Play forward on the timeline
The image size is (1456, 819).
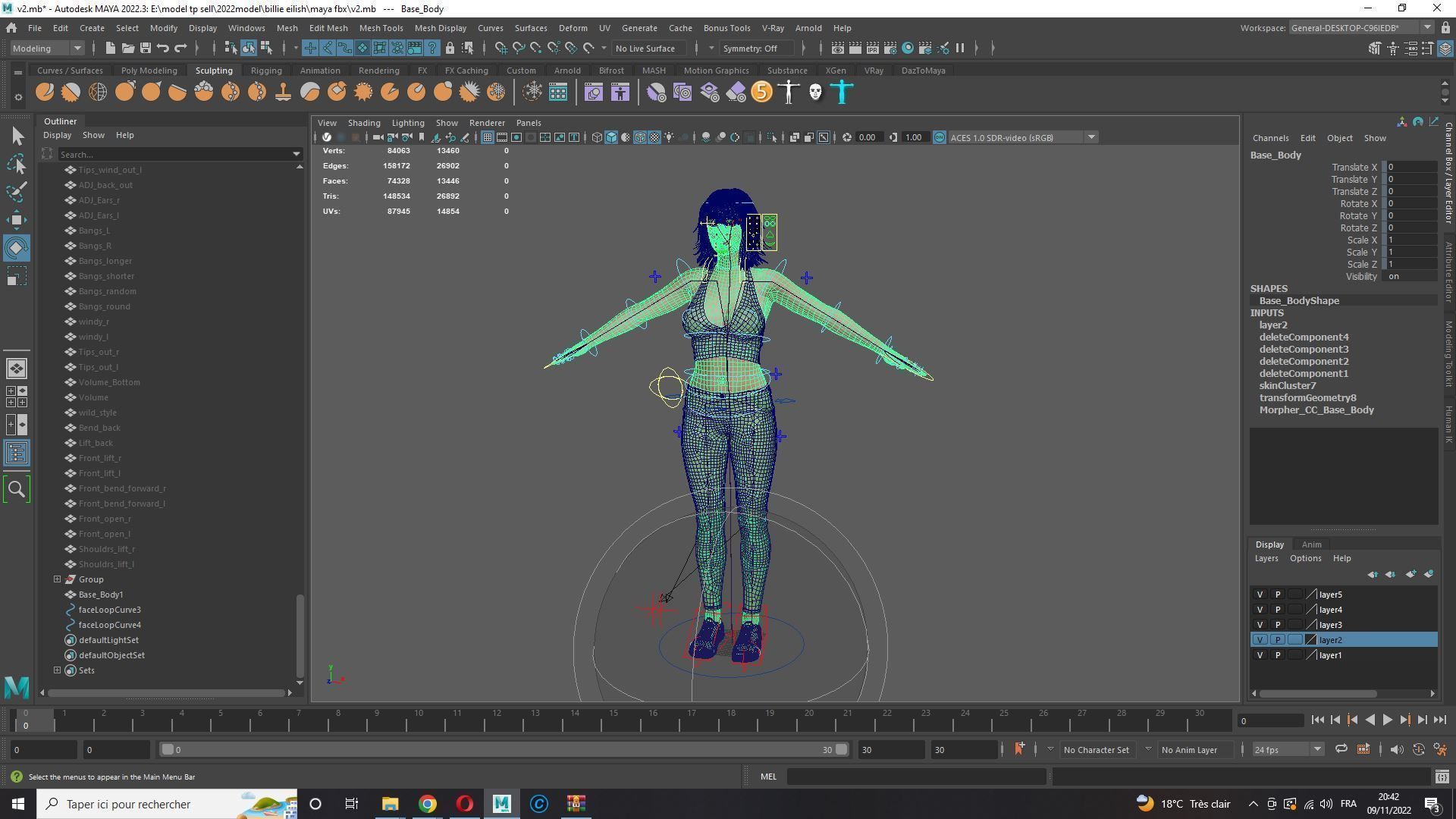click(1387, 720)
